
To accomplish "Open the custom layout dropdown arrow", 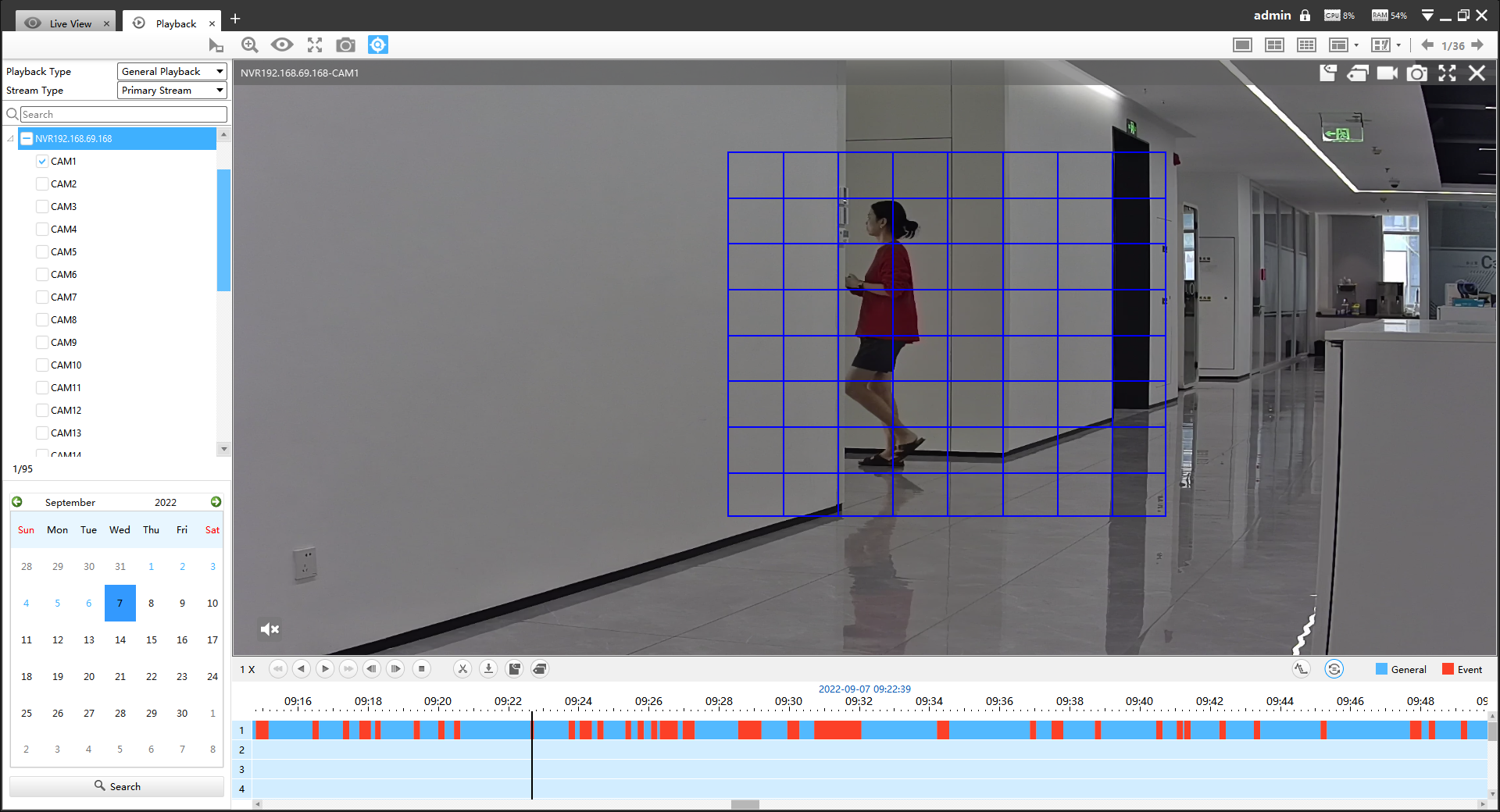I will point(1356,45).
